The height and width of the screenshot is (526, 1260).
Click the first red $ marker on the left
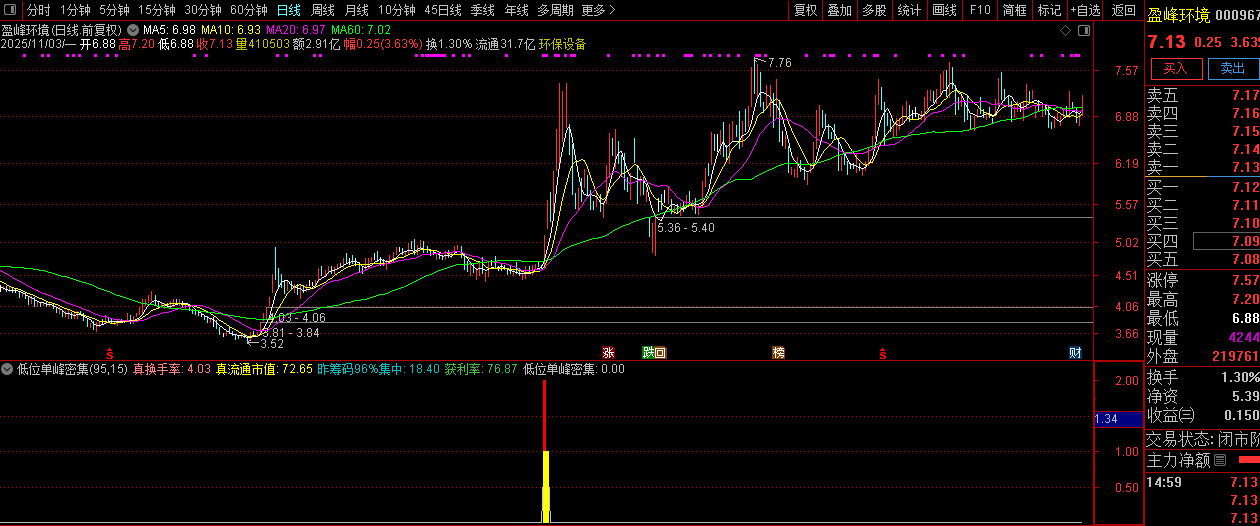click(110, 353)
